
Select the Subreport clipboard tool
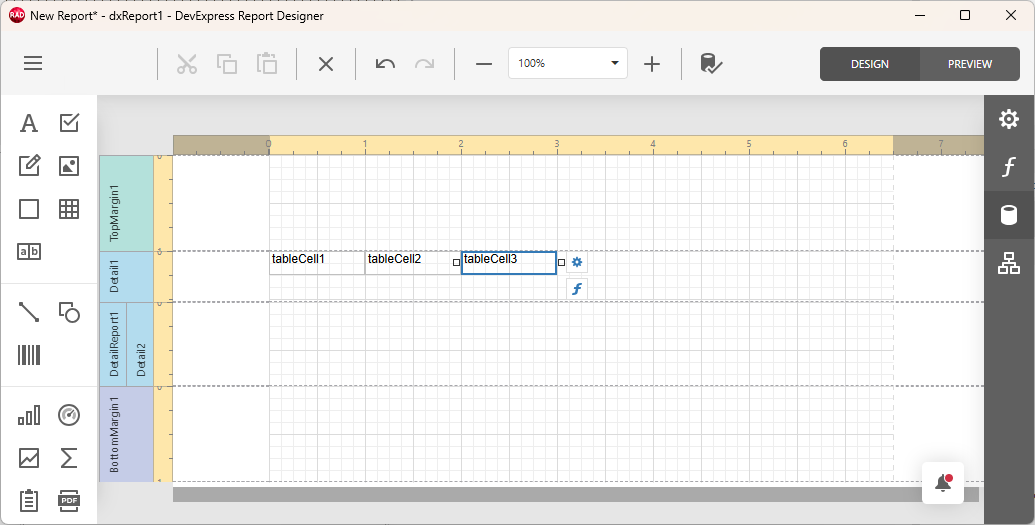pyautogui.click(x=29, y=501)
